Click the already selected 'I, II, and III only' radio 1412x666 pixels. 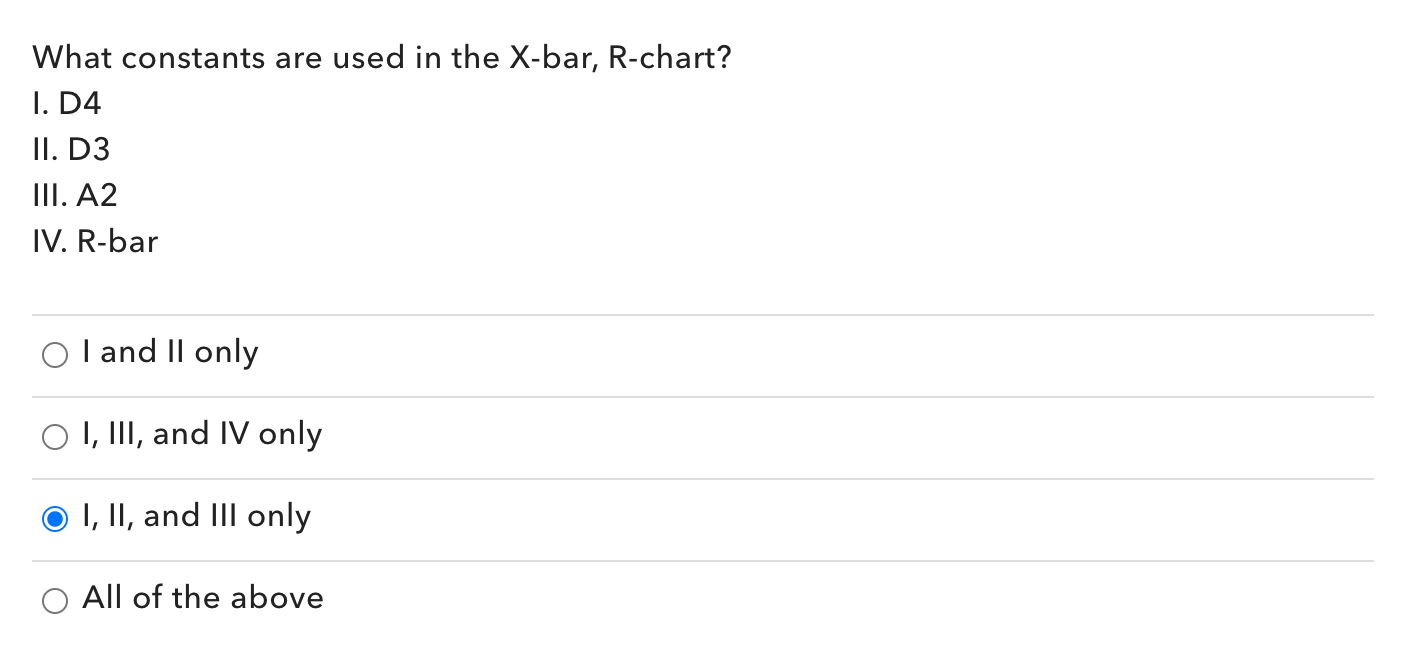[x=55, y=518]
